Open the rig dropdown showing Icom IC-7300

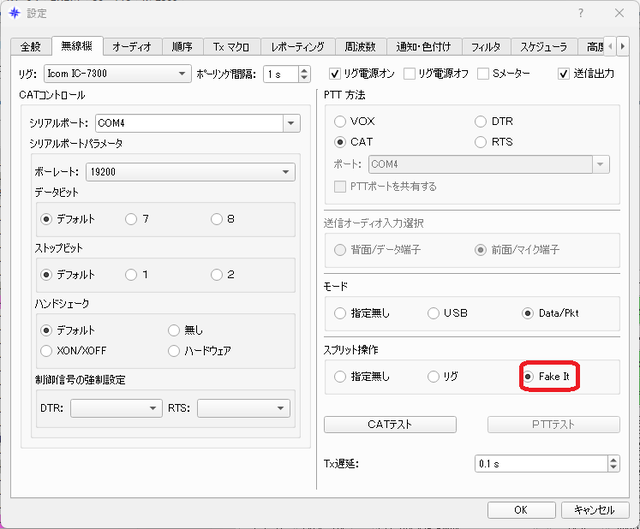tap(117, 74)
